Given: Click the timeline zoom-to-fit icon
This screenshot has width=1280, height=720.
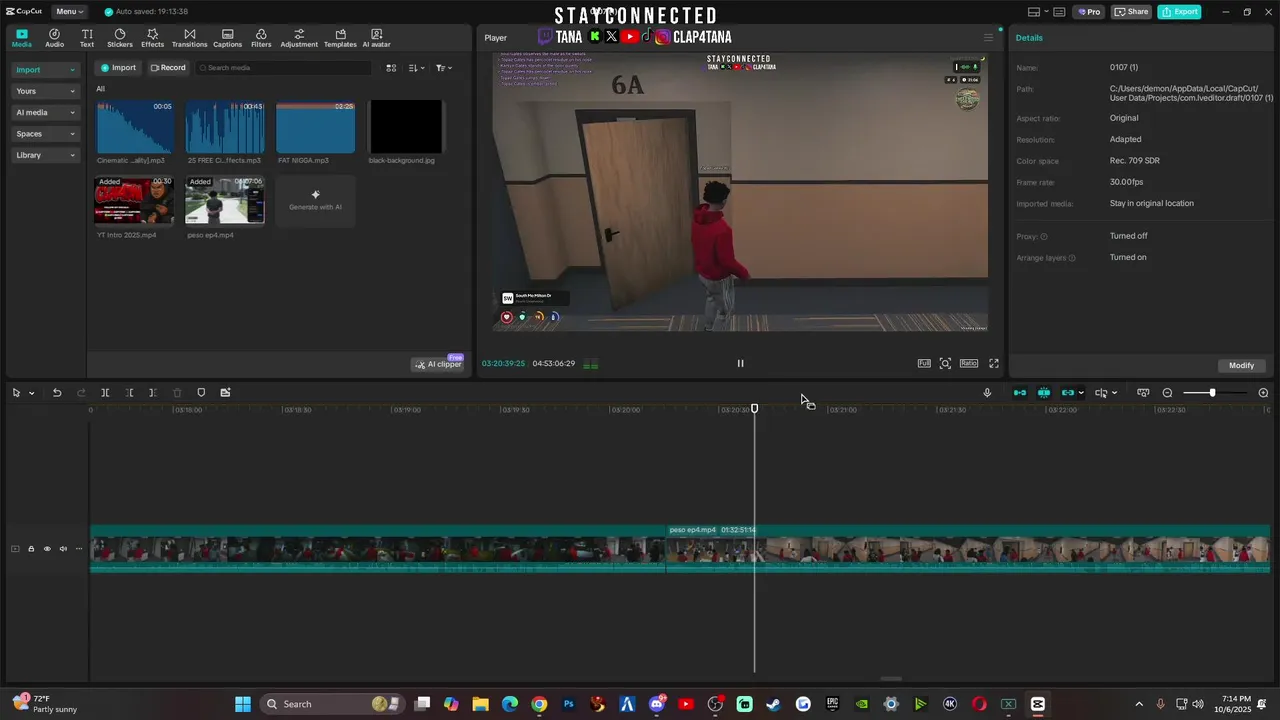Looking at the screenshot, I should click(1143, 393).
